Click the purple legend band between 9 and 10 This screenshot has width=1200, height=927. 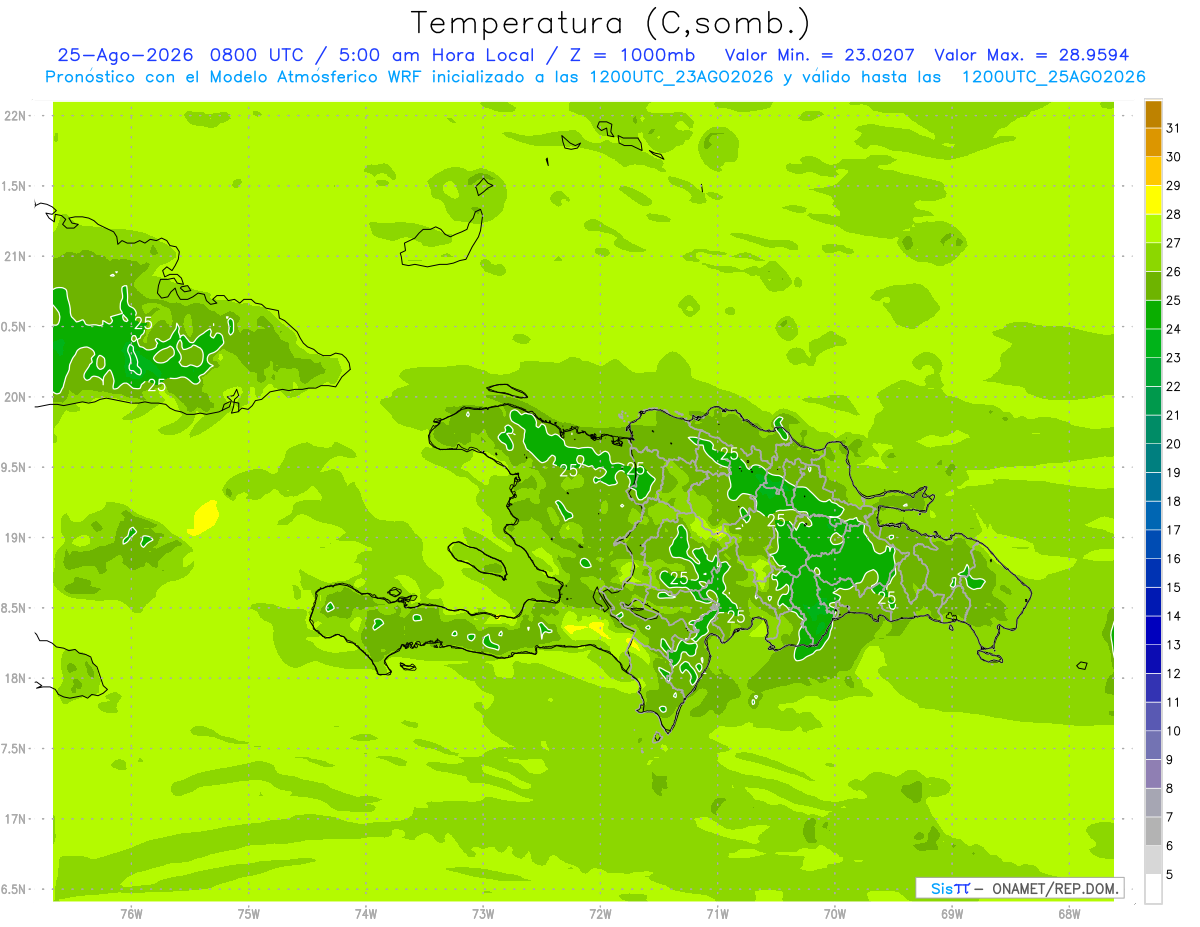pyautogui.click(x=1153, y=746)
